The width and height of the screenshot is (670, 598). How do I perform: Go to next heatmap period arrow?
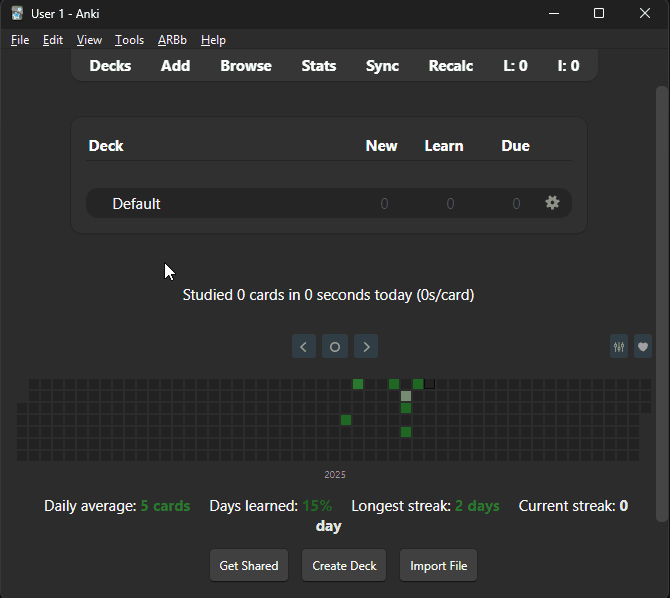(x=366, y=346)
